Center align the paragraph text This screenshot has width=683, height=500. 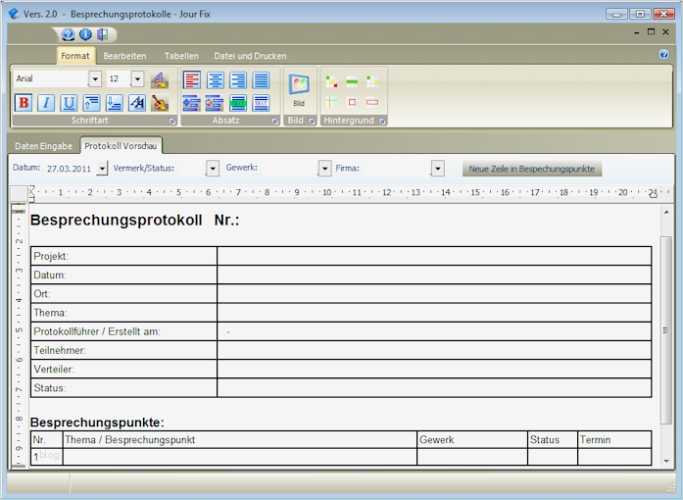(215, 80)
